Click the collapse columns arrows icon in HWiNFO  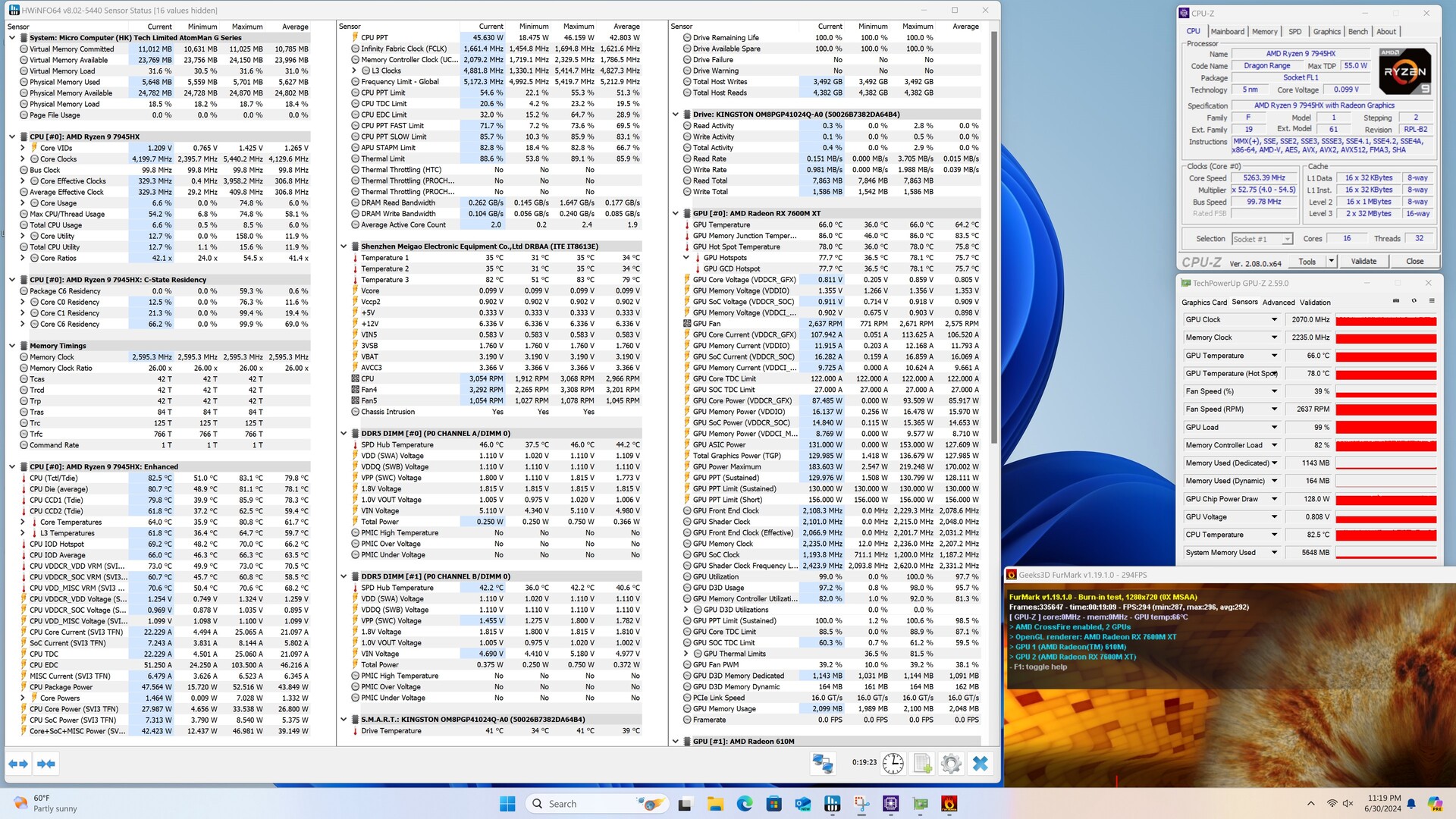tap(45, 764)
